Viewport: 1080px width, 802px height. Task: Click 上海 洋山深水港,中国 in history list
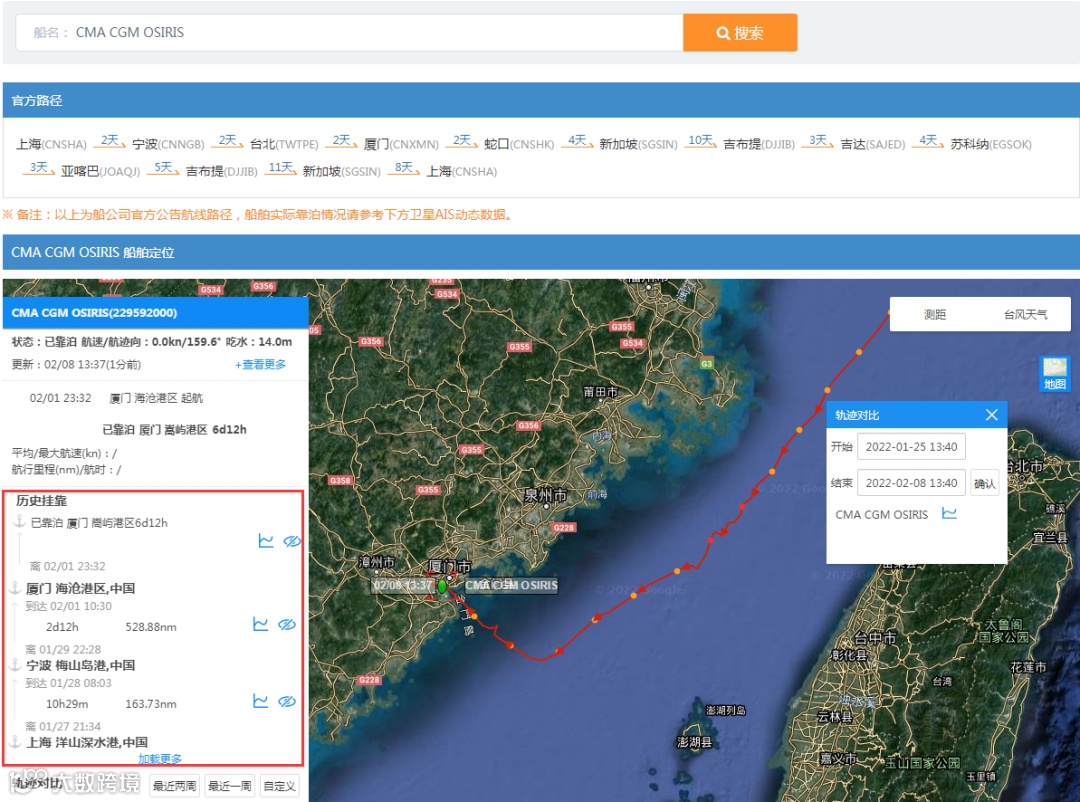pos(87,742)
